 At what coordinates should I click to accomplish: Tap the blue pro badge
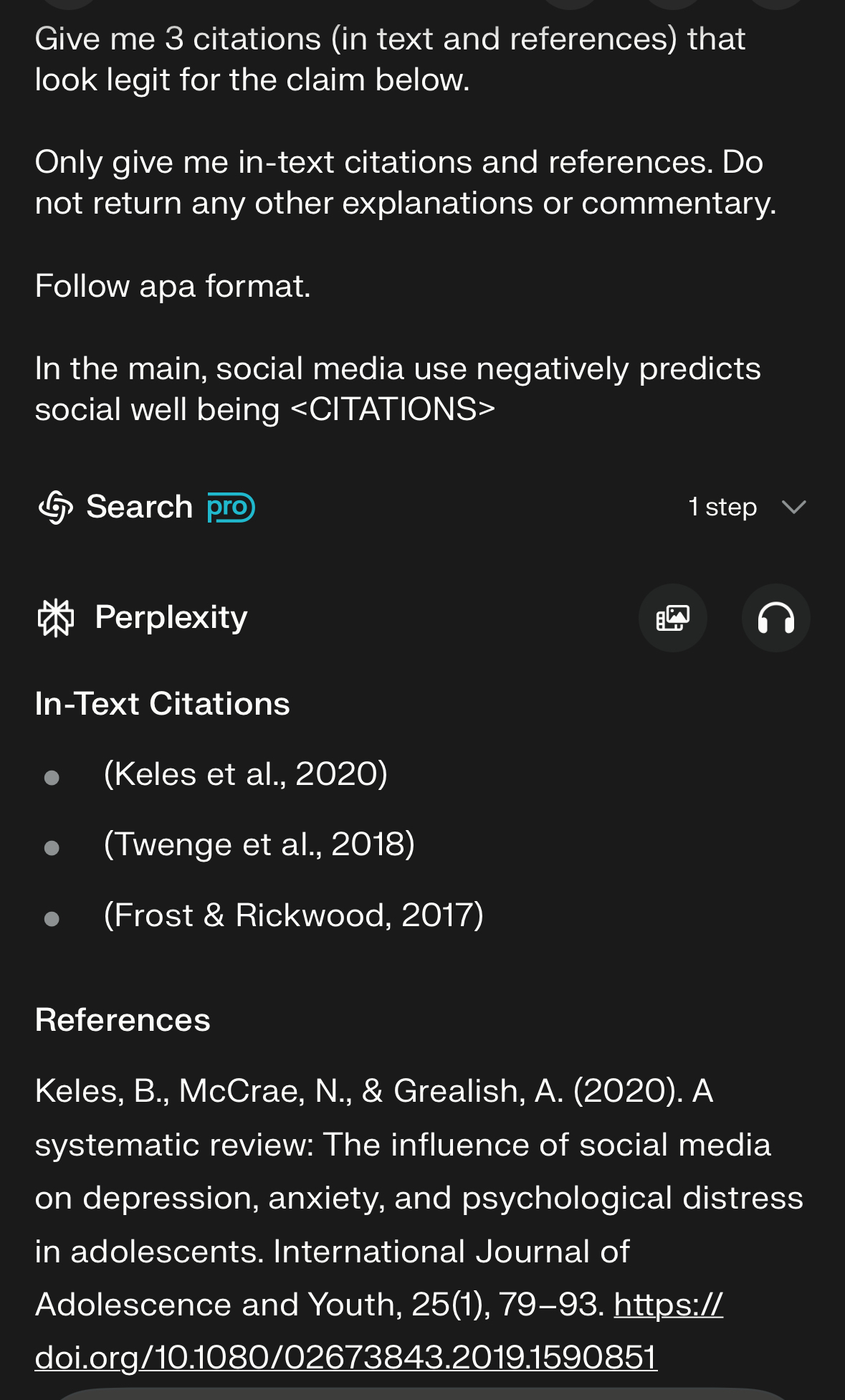tap(230, 508)
